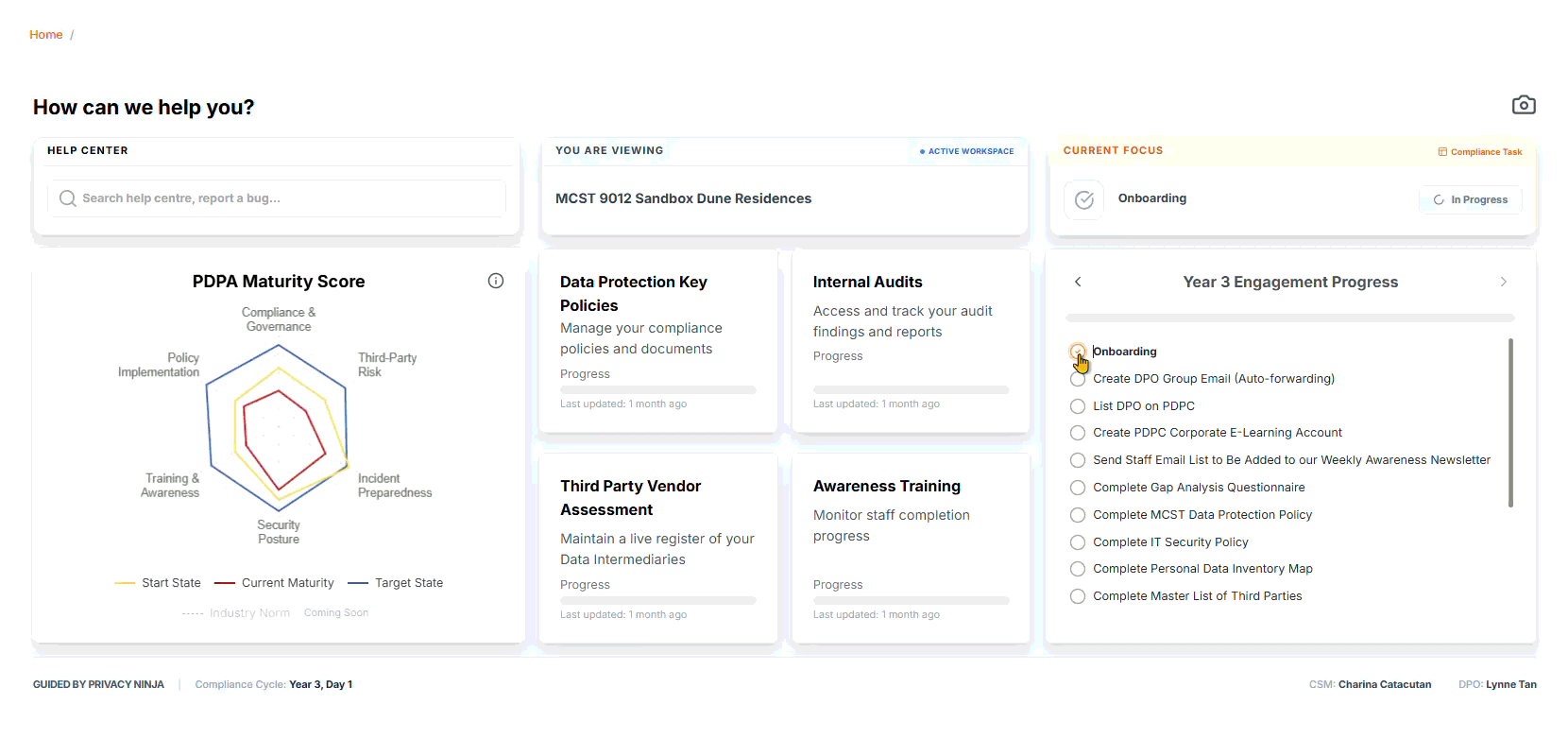Click the help centre search field
1568x756 pixels.
(x=283, y=198)
